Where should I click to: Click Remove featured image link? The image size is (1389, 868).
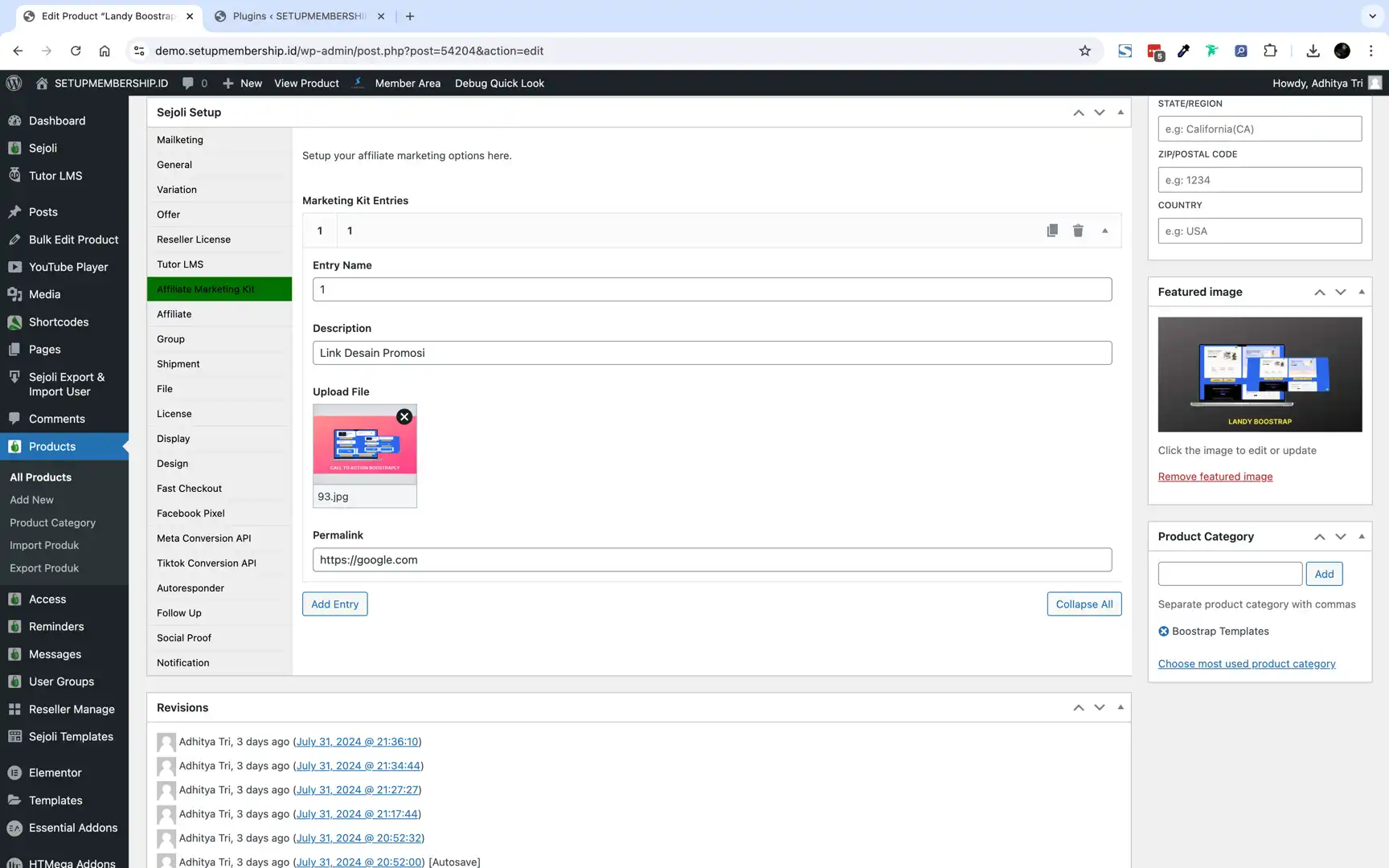[1215, 476]
